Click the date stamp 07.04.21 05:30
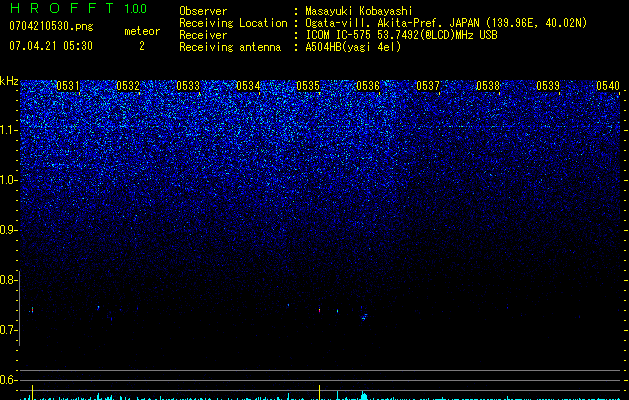This screenshot has height=400, width=629. (51, 46)
